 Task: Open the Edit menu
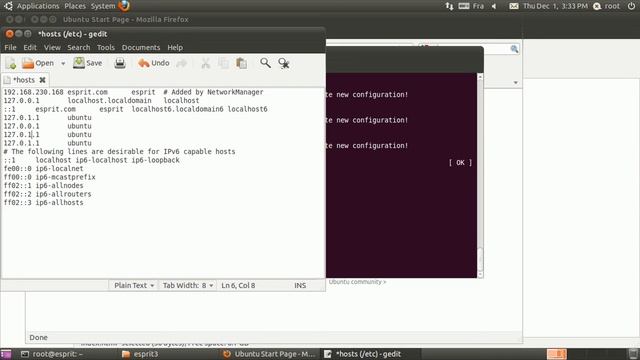(30, 47)
